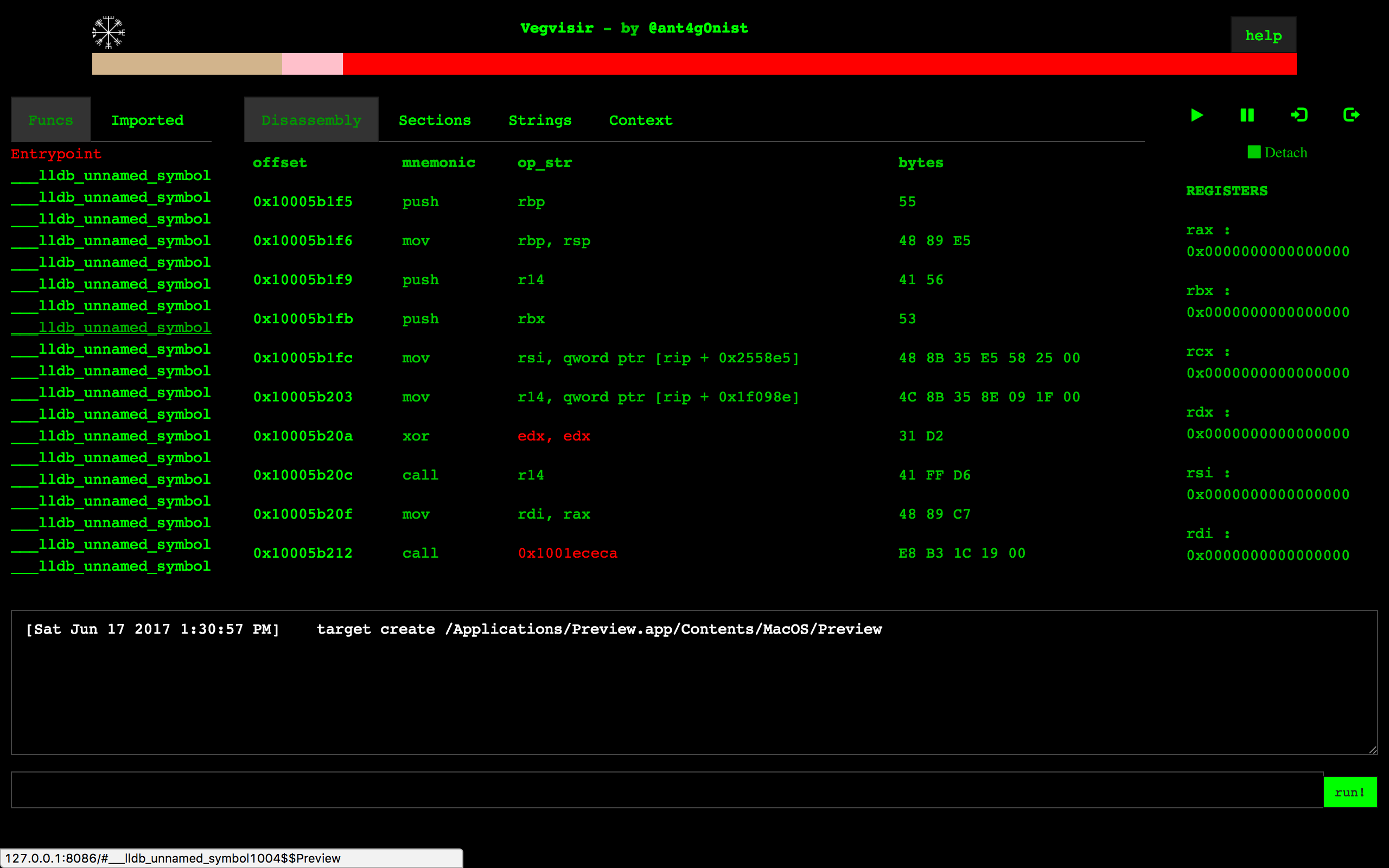Click offset 0x10005b20f
Screen dimensions: 1389x868
tap(303, 514)
